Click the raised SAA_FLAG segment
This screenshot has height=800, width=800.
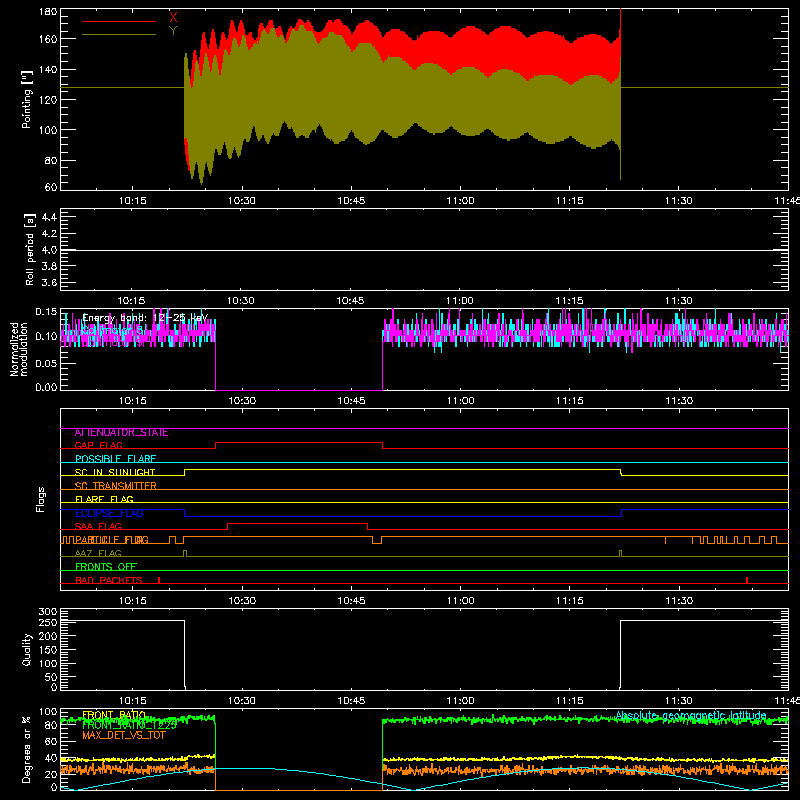coord(297,523)
